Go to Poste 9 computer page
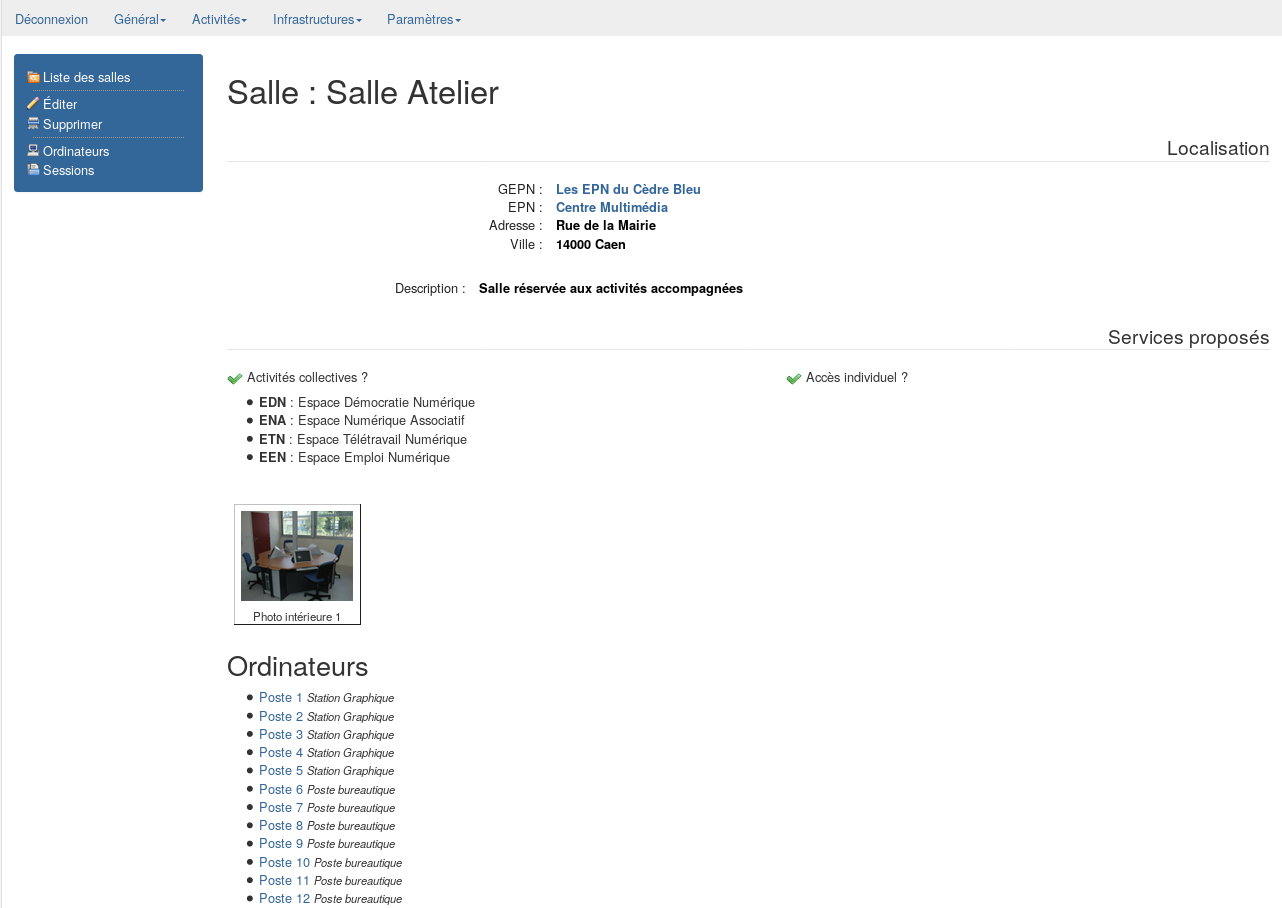 tap(280, 844)
